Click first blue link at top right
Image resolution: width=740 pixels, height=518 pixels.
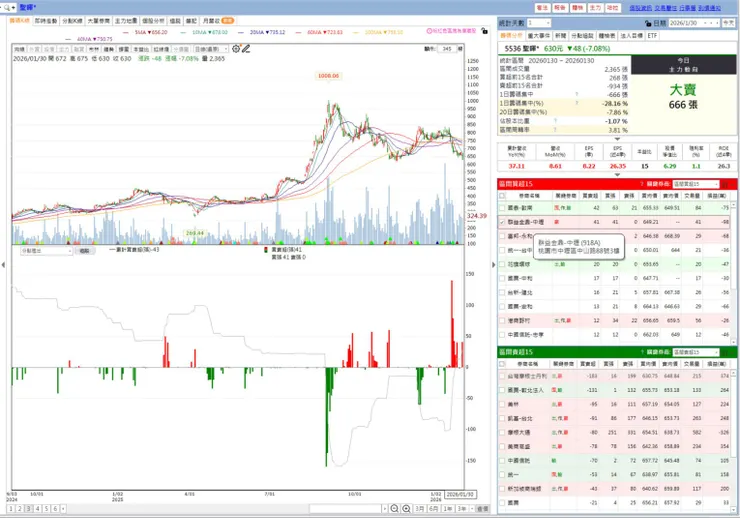640,8
